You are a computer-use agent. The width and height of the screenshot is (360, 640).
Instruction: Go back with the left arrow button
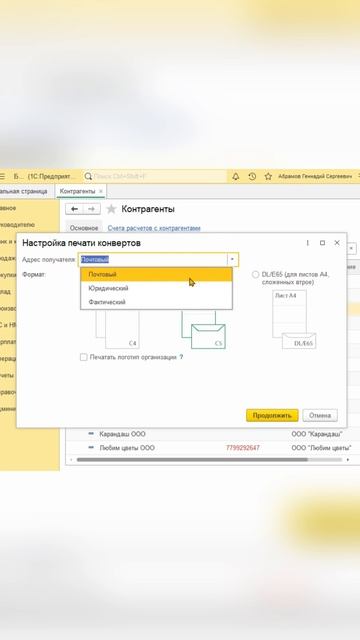[74, 209]
